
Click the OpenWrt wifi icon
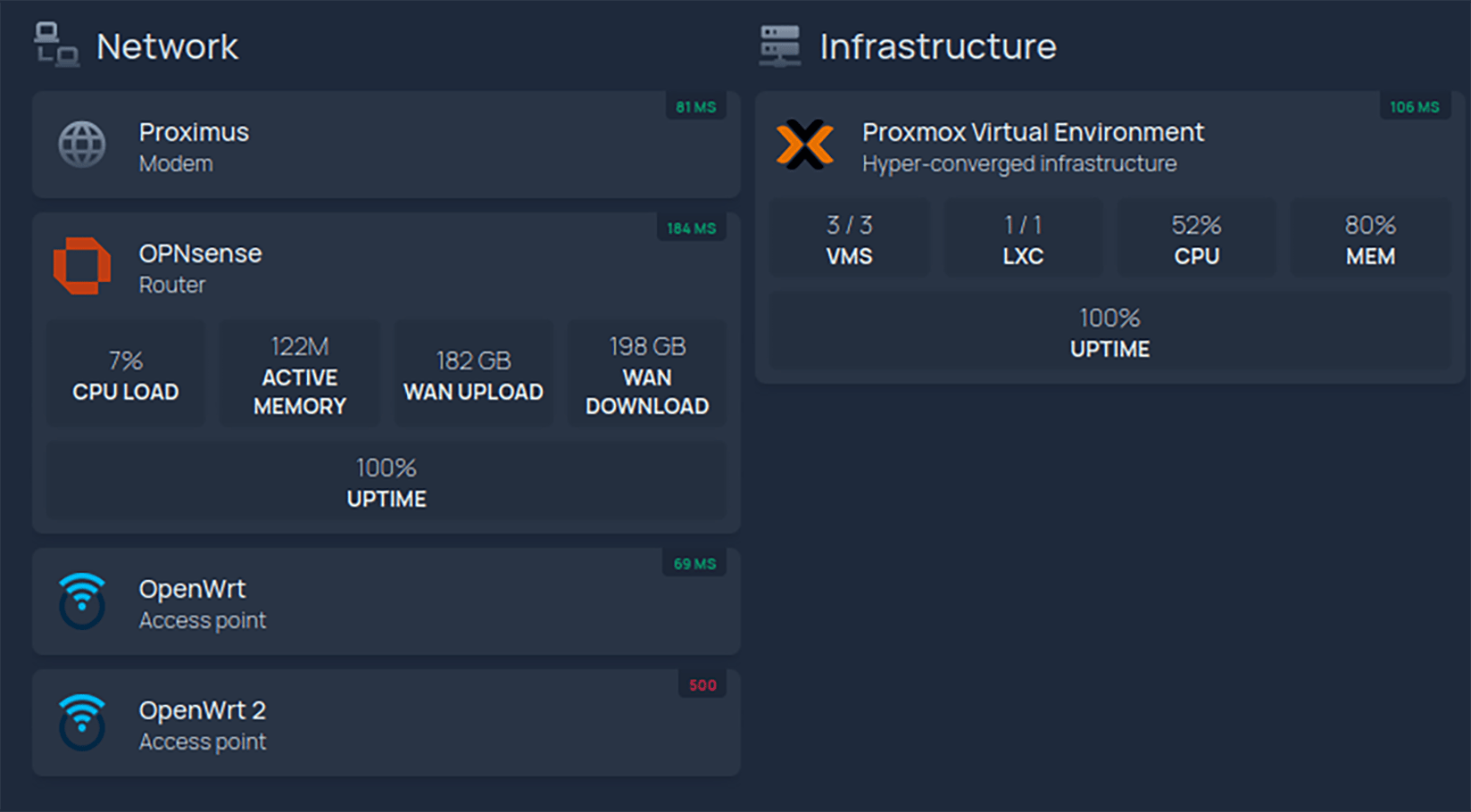coord(82,601)
